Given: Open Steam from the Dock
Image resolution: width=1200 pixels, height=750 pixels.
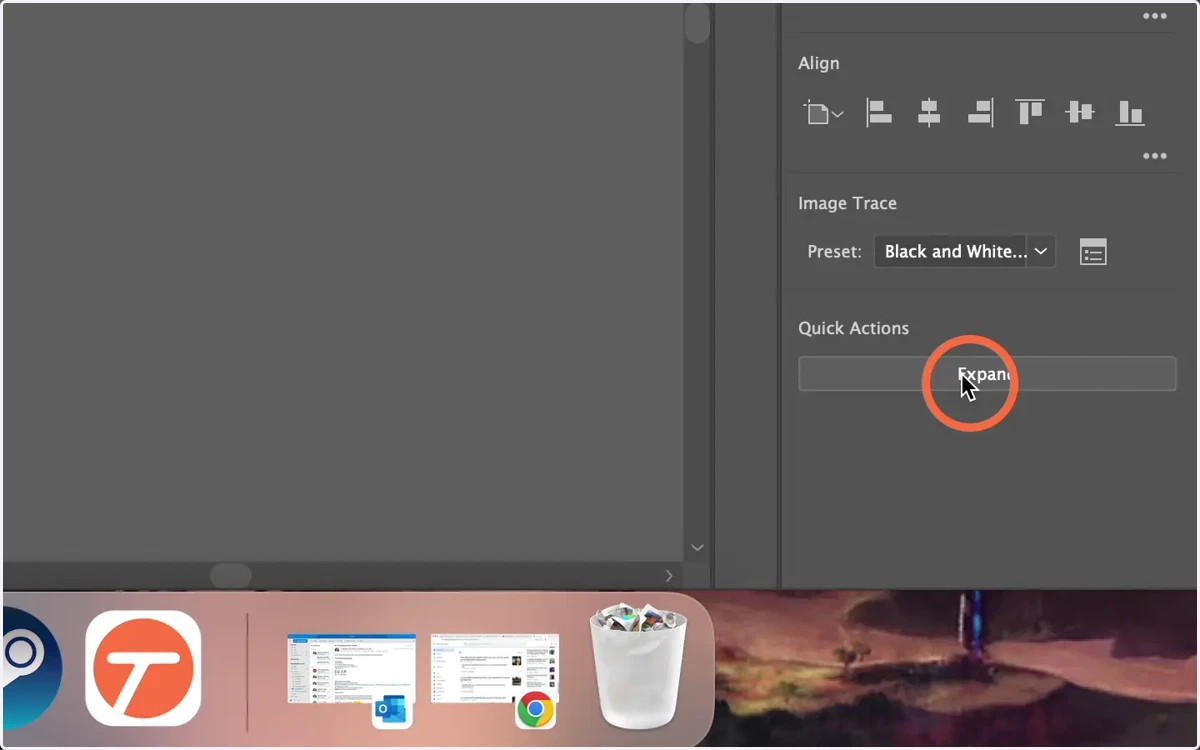Looking at the screenshot, I should 30,667.
